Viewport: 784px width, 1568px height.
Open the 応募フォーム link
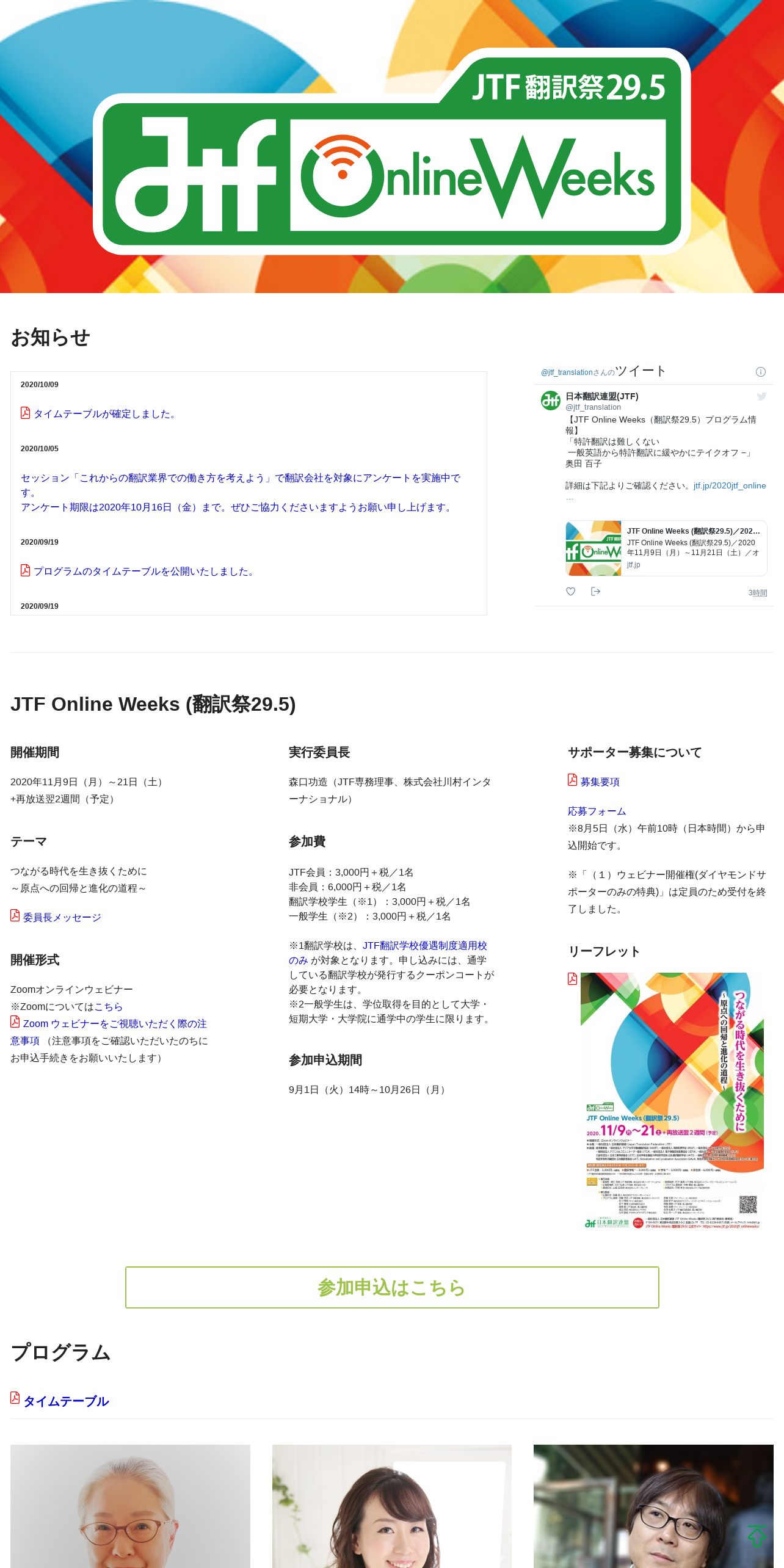pyautogui.click(x=597, y=811)
